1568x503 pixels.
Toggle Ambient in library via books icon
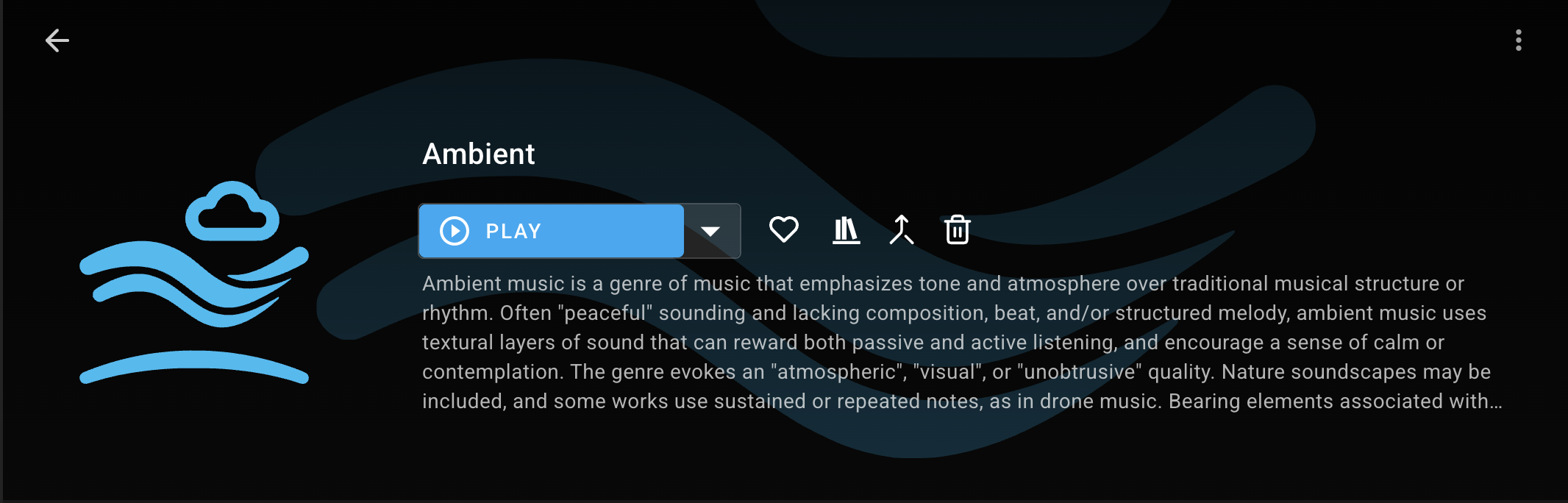846,230
